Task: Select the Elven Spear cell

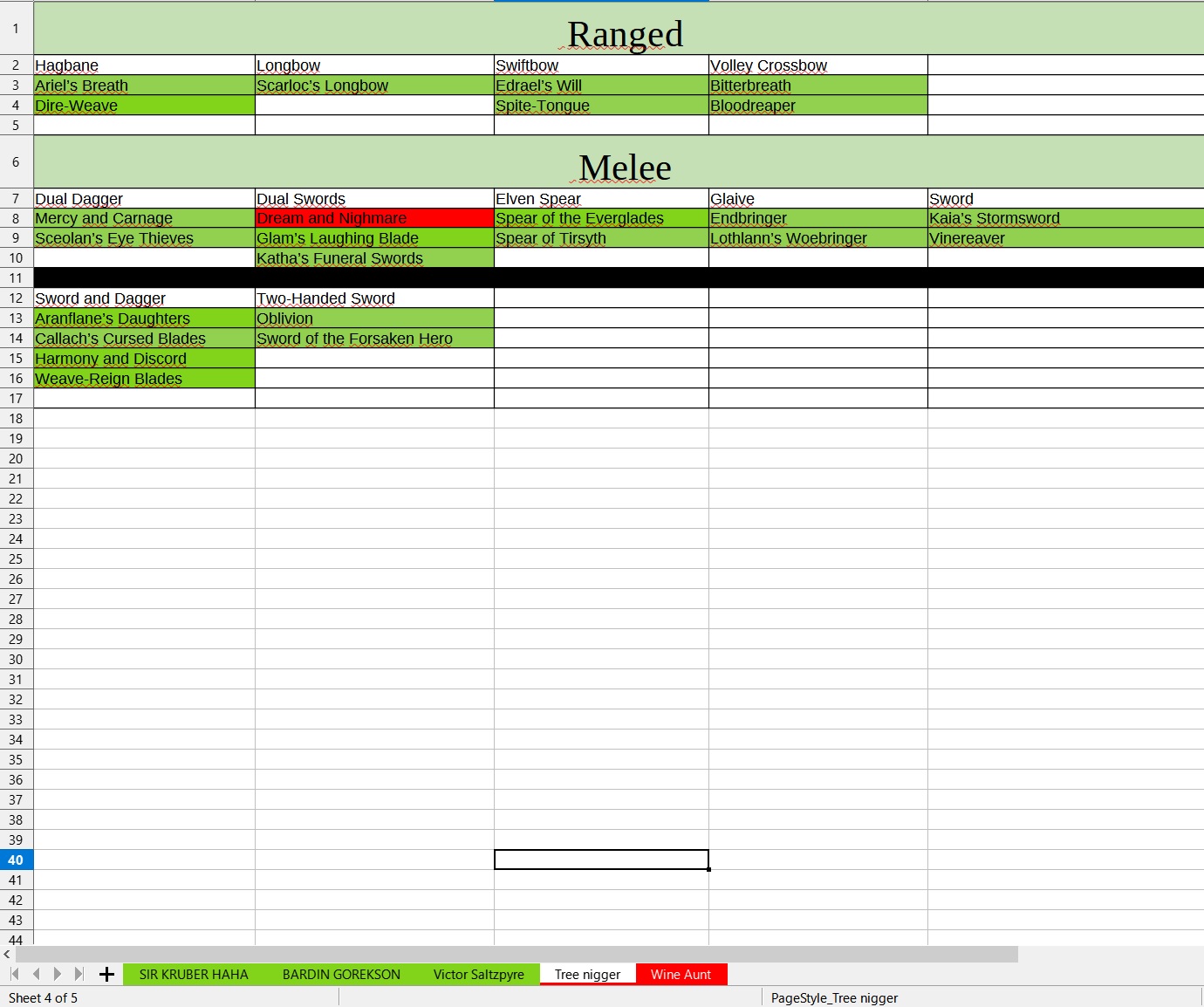Action: coord(601,199)
